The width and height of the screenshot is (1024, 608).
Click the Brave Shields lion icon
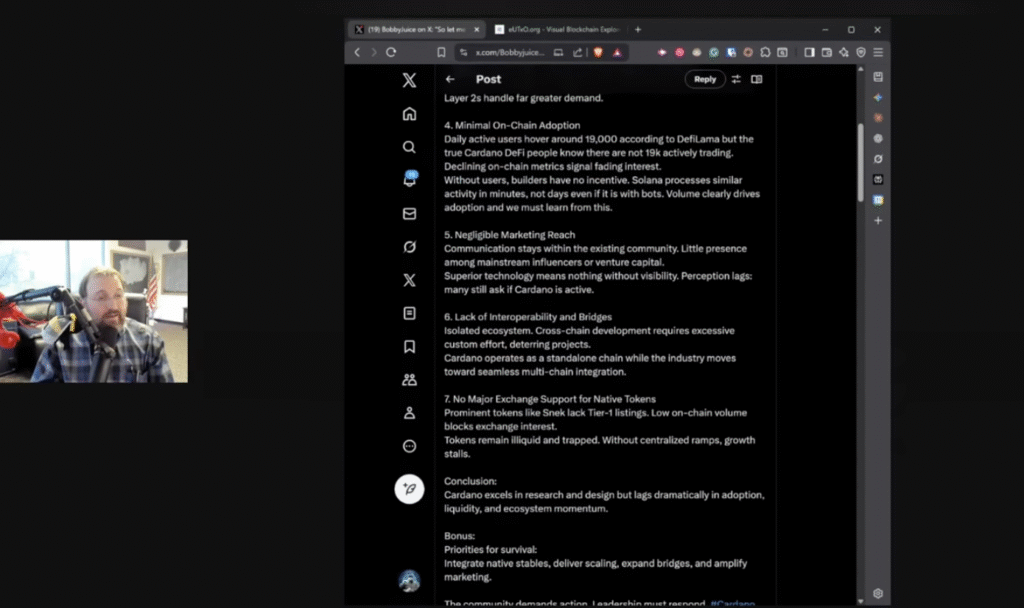[x=599, y=52]
